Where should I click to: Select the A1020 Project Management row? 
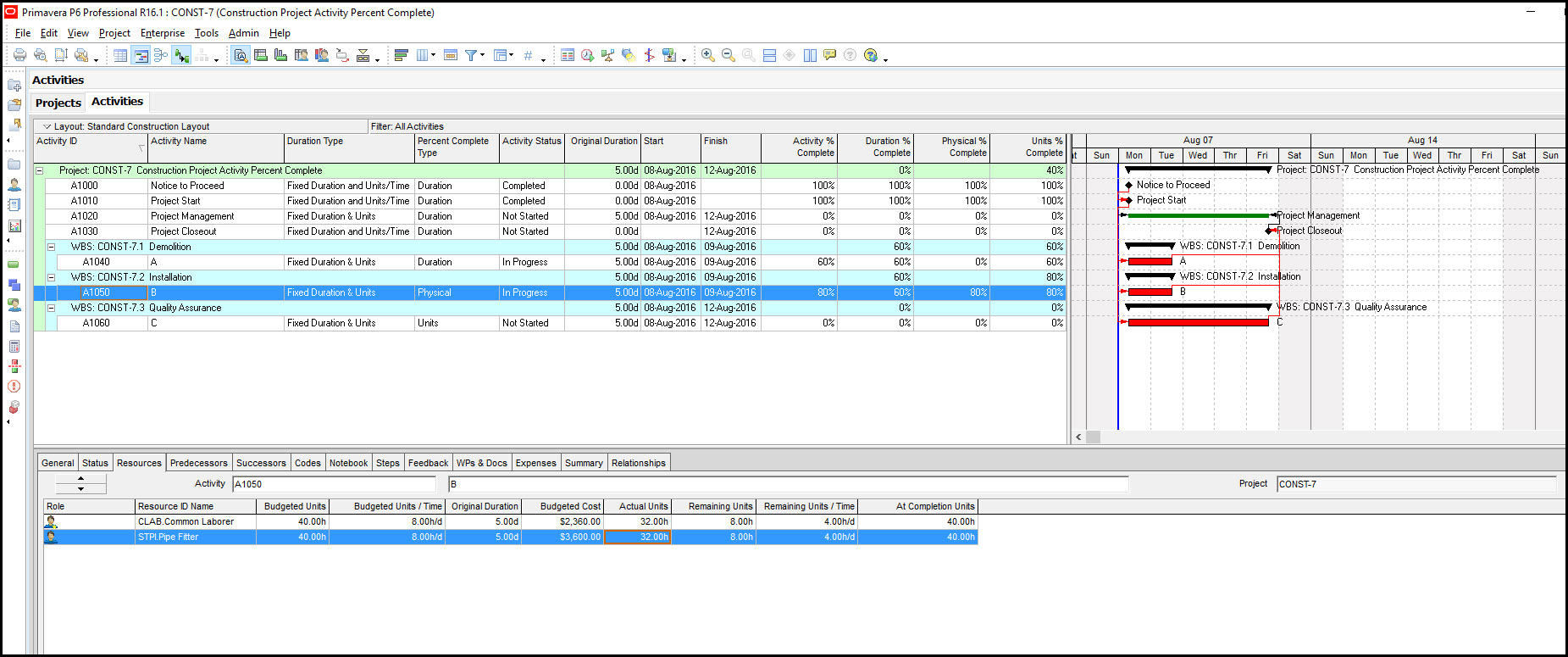coord(550,216)
